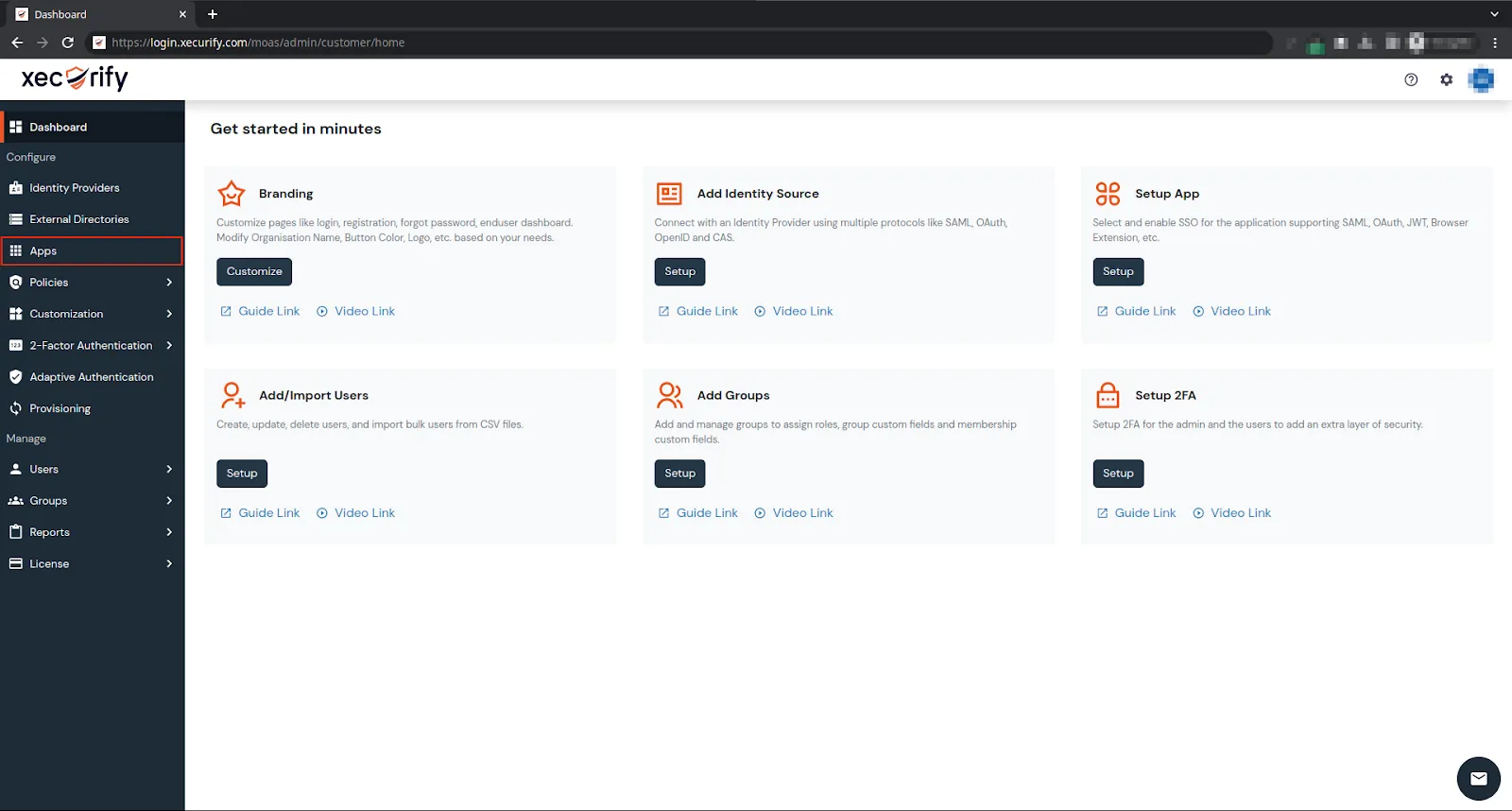Viewport: 1512px width, 811px height.
Task: Click the Policies sidebar icon
Action: pyautogui.click(x=16, y=283)
